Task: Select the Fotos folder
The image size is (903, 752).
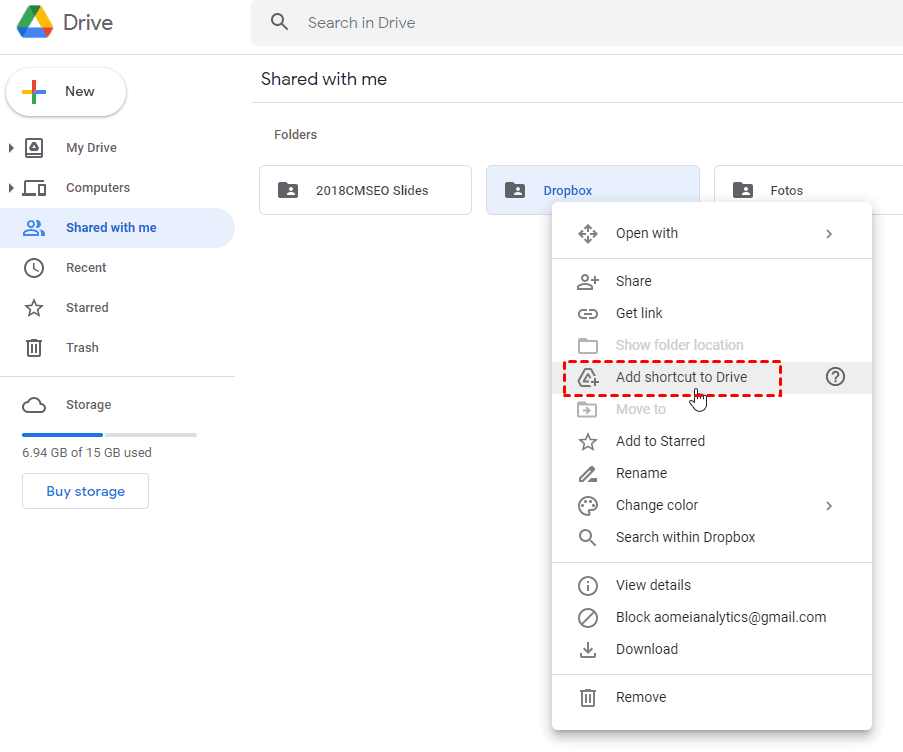Action: coord(786,189)
